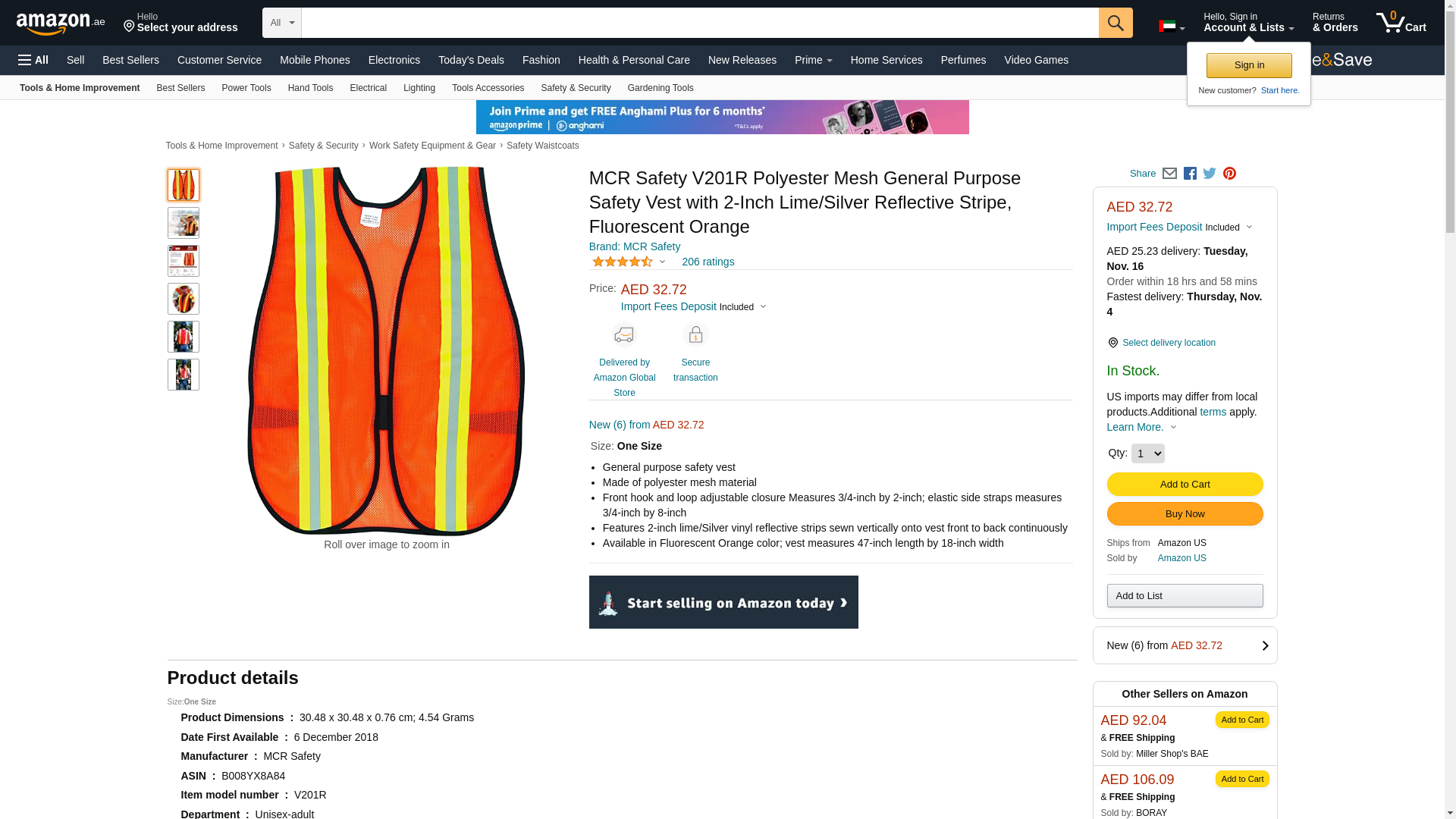Share product on Twitter icon
This screenshot has height=819, width=1456.
[x=1210, y=174]
